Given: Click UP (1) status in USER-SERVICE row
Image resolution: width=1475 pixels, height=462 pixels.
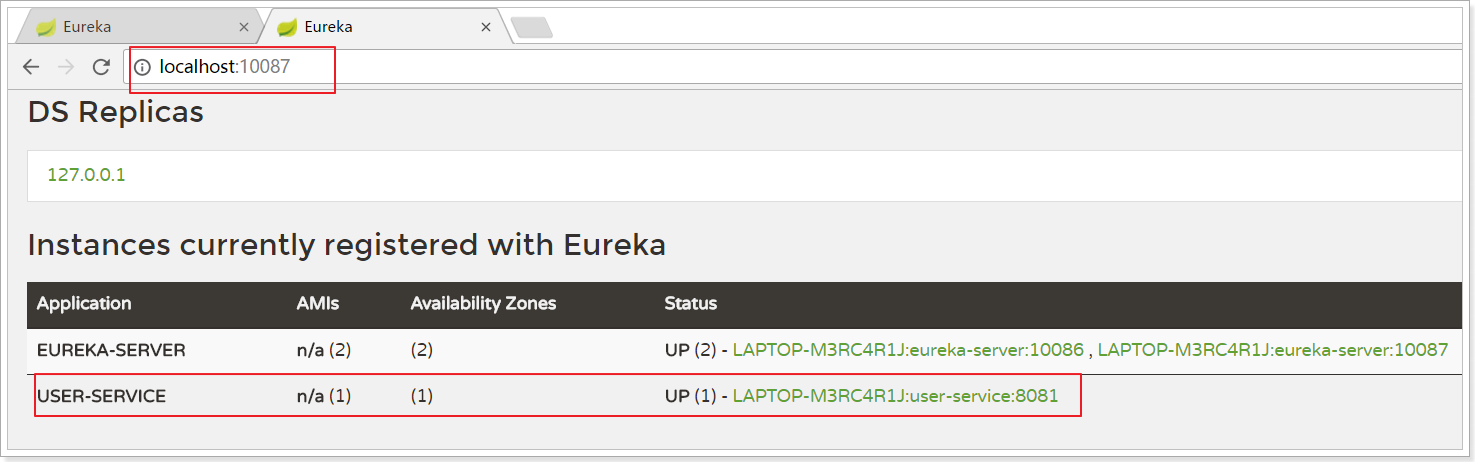Looking at the screenshot, I should [x=690, y=396].
